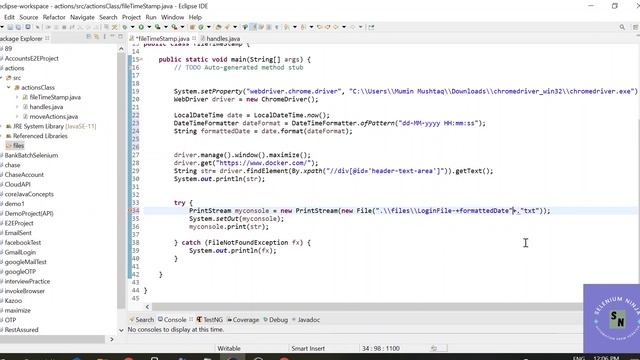Open the Window menu
This screenshot has height=360, width=640.
pyautogui.click(x=172, y=17)
